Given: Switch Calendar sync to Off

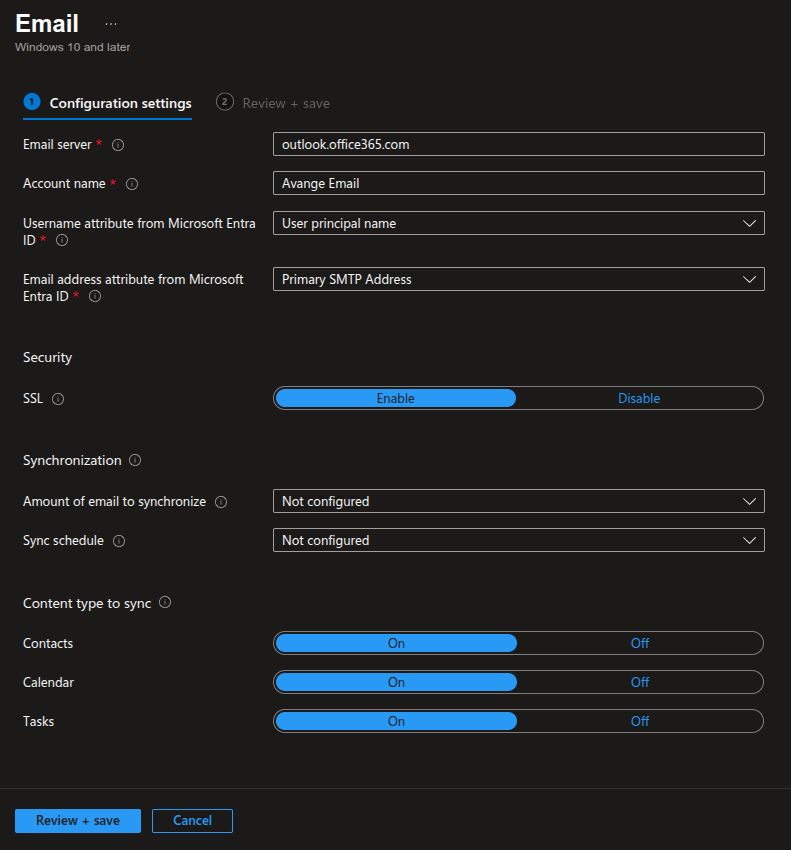Looking at the screenshot, I should pos(640,682).
